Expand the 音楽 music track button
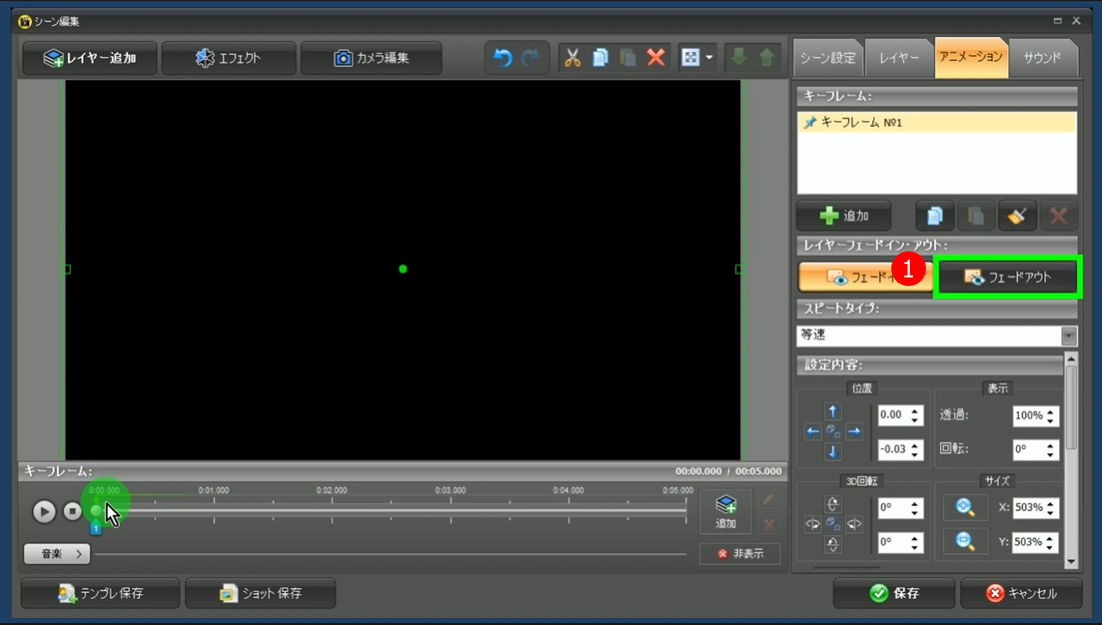1102x625 pixels. pyautogui.click(x=57, y=553)
